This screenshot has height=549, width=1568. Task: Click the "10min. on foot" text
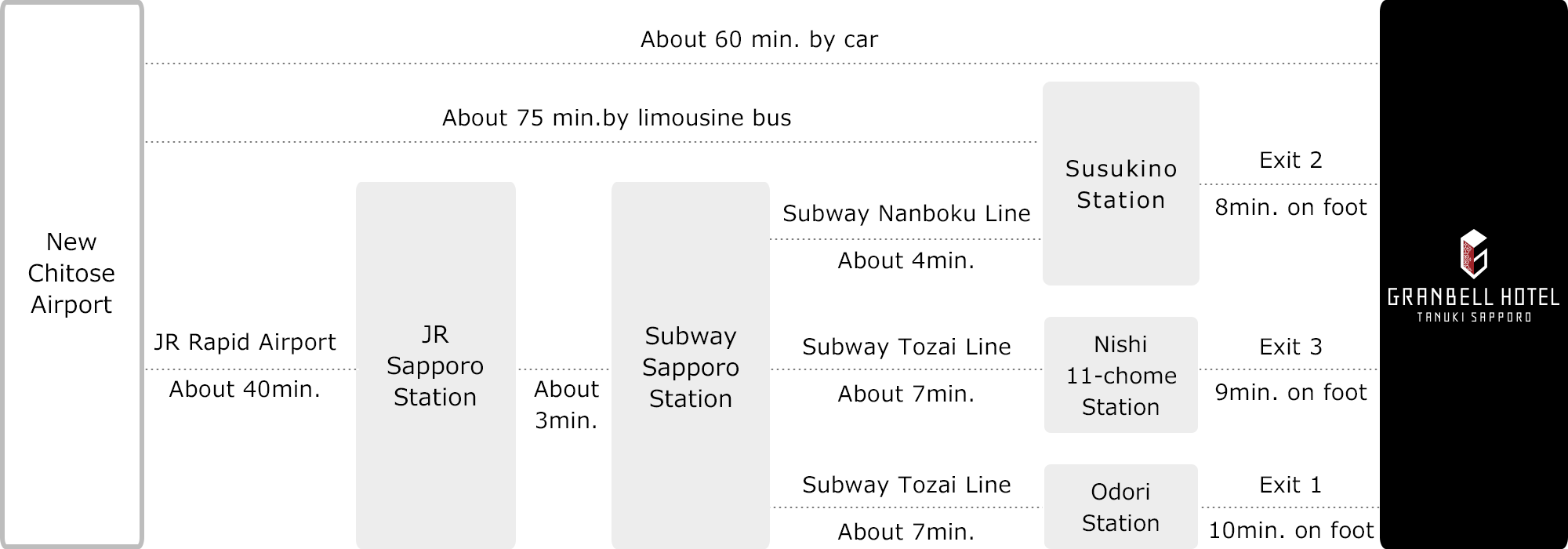coord(1290,530)
